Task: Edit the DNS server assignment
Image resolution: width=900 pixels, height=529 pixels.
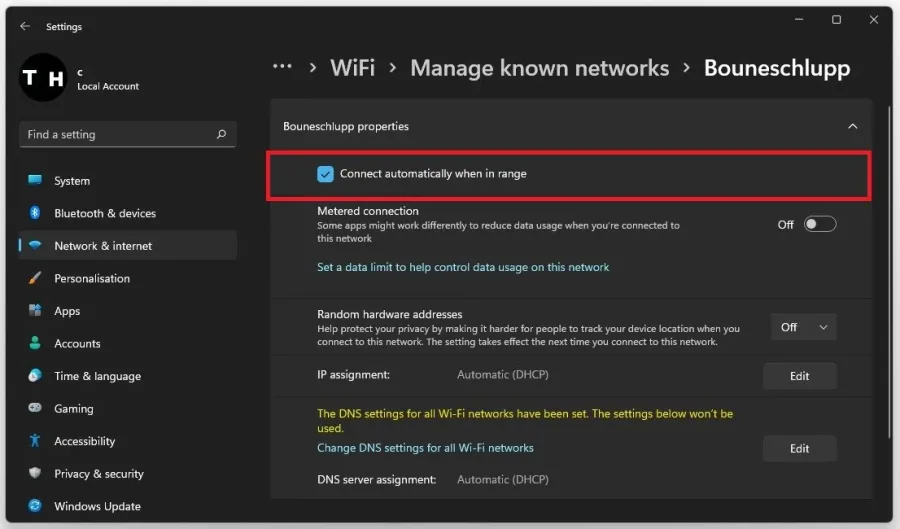Action: pos(800,448)
